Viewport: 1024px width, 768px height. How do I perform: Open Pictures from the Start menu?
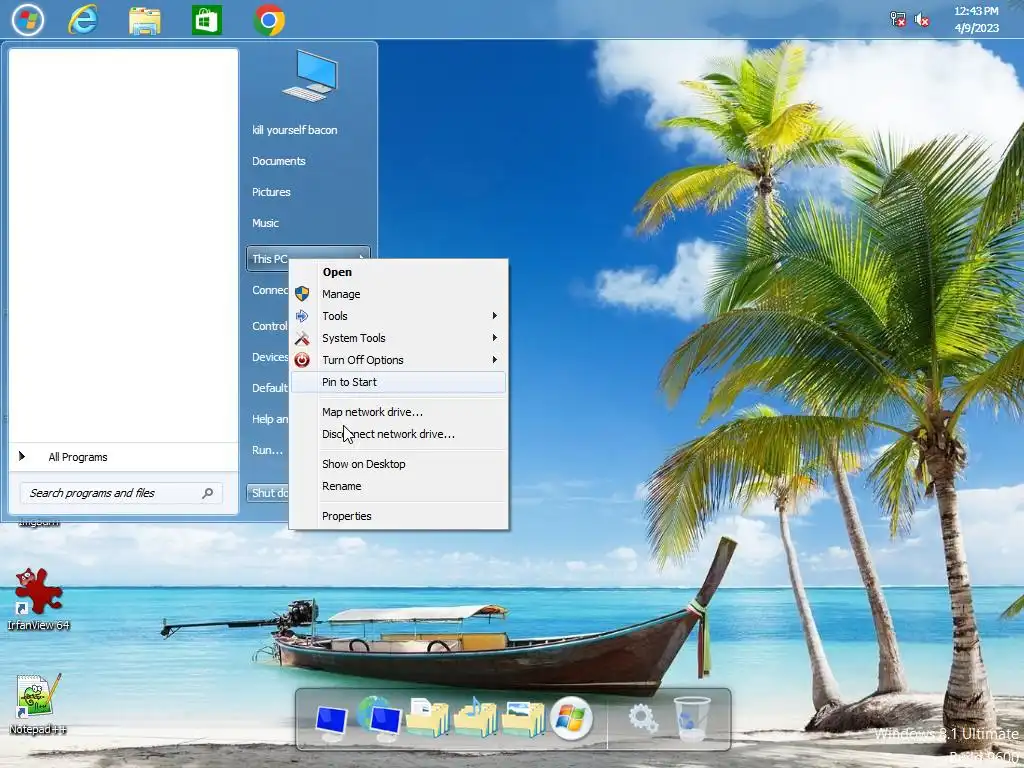pyautogui.click(x=271, y=192)
